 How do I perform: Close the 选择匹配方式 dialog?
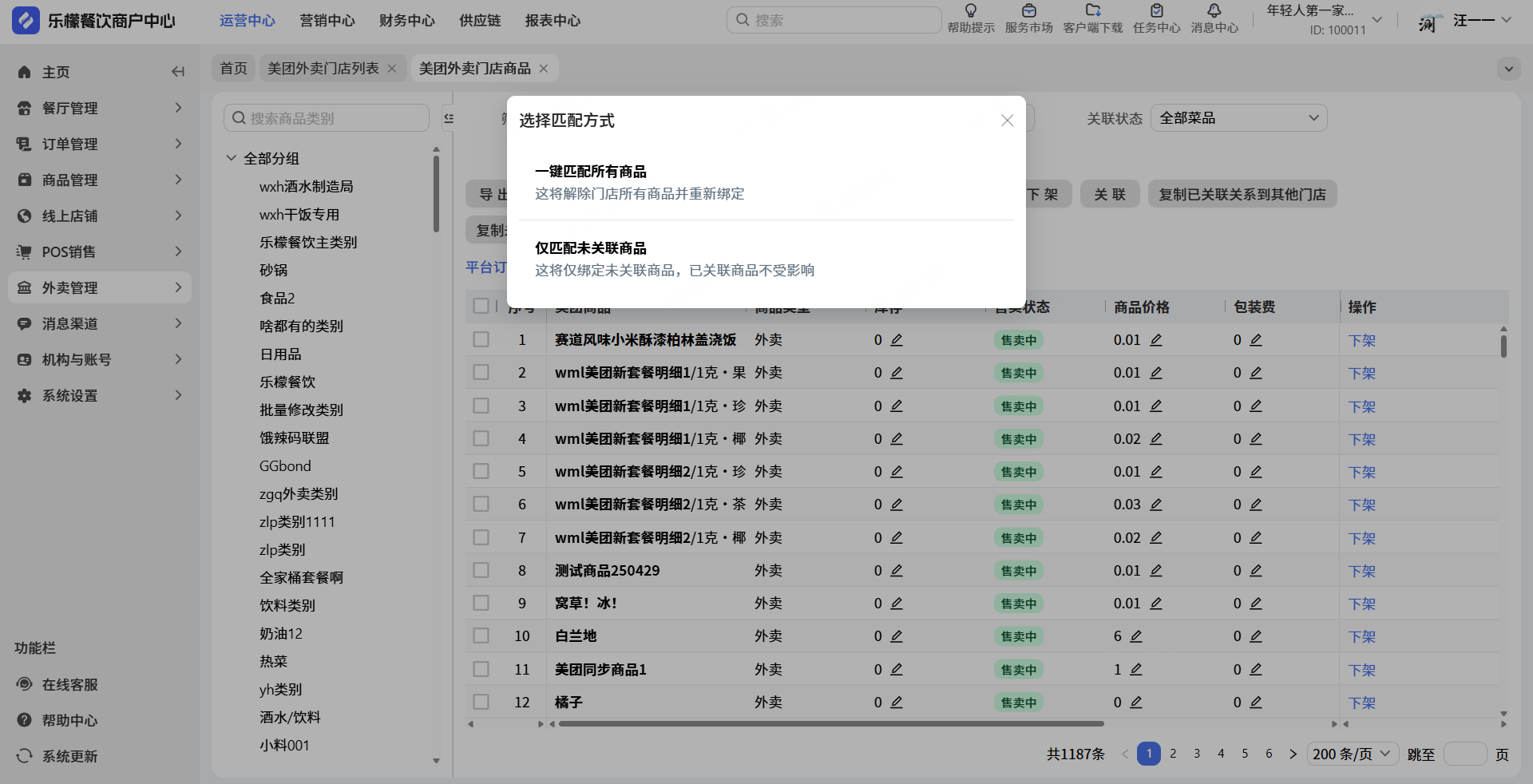click(x=1007, y=121)
